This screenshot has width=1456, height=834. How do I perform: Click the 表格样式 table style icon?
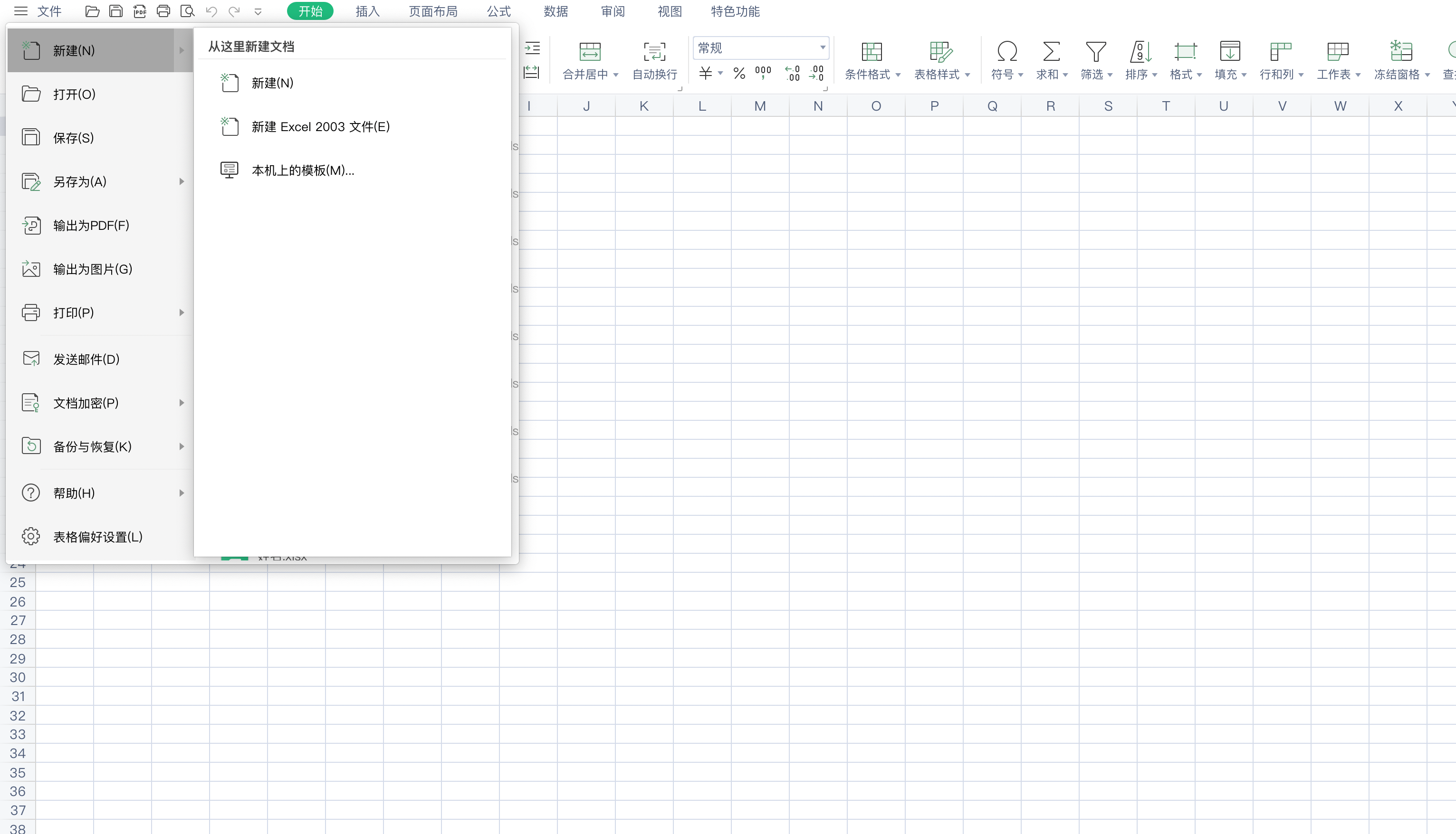(x=941, y=52)
